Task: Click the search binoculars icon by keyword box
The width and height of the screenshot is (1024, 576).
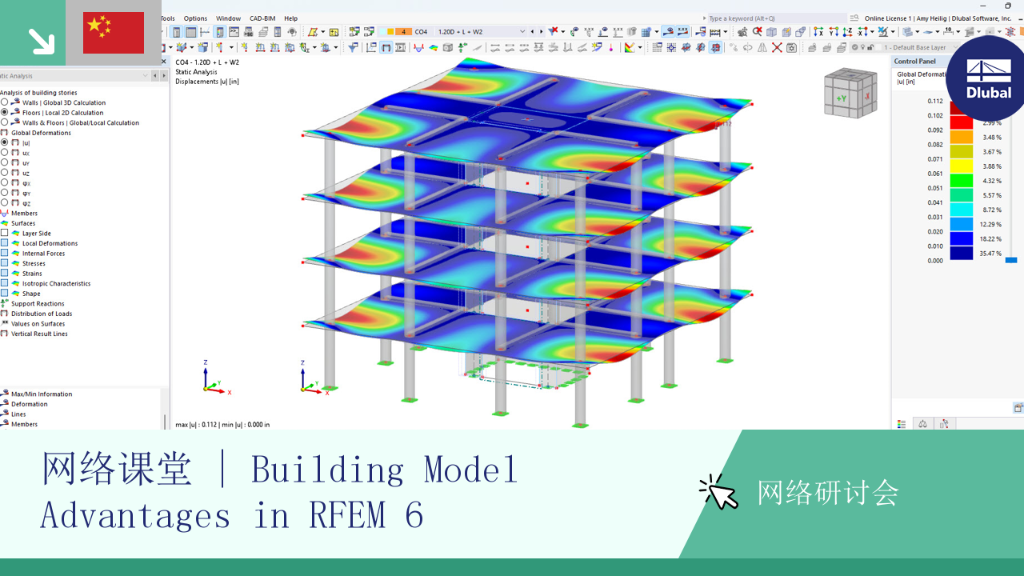Action: point(854,18)
